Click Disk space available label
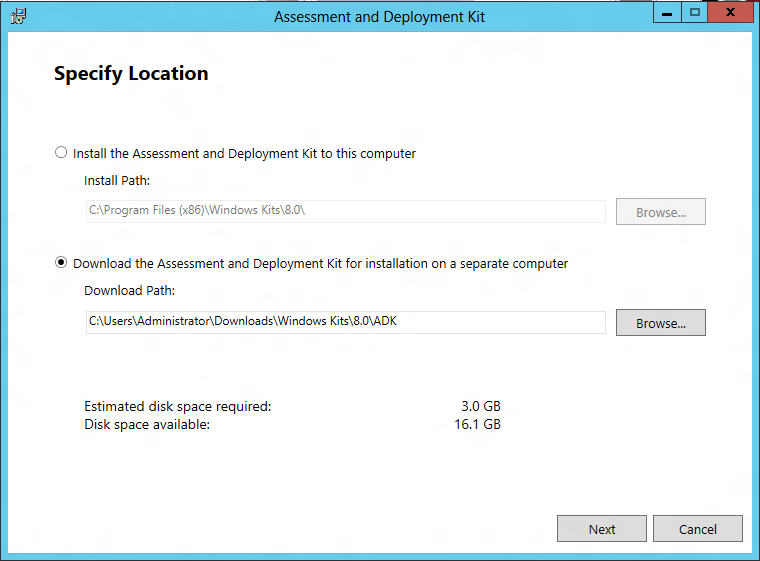760x561 pixels. (x=147, y=425)
